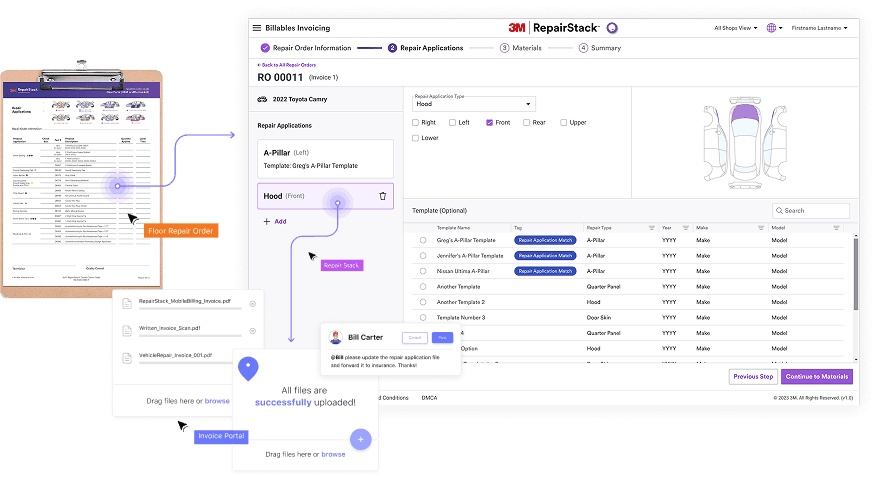The height and width of the screenshot is (477, 880).
Task: Click the magnifier icon in template Search box
Action: click(x=779, y=210)
